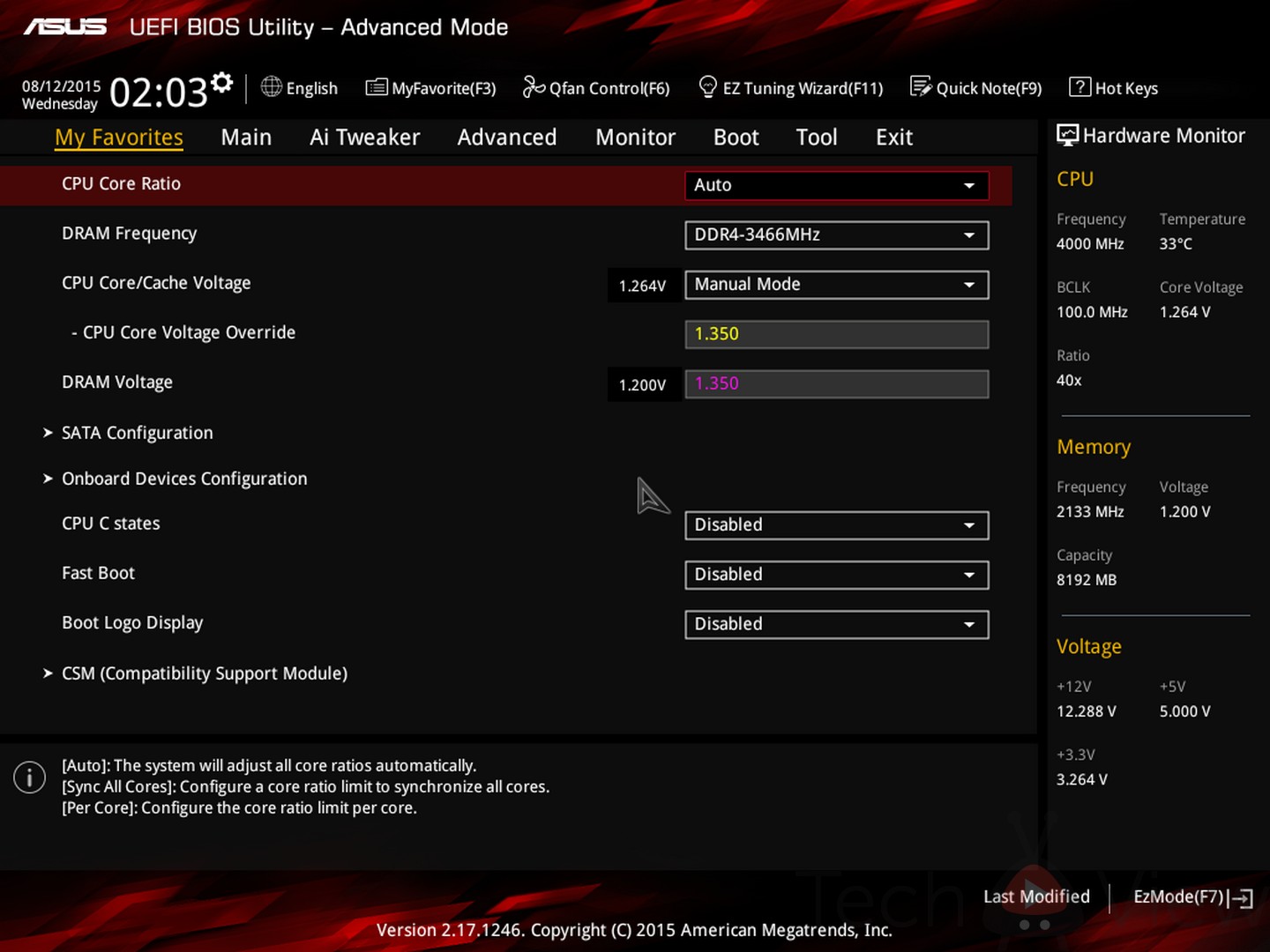This screenshot has width=1270, height=952.
Task: Click +5V reading 5.000 V
Action: (1185, 711)
